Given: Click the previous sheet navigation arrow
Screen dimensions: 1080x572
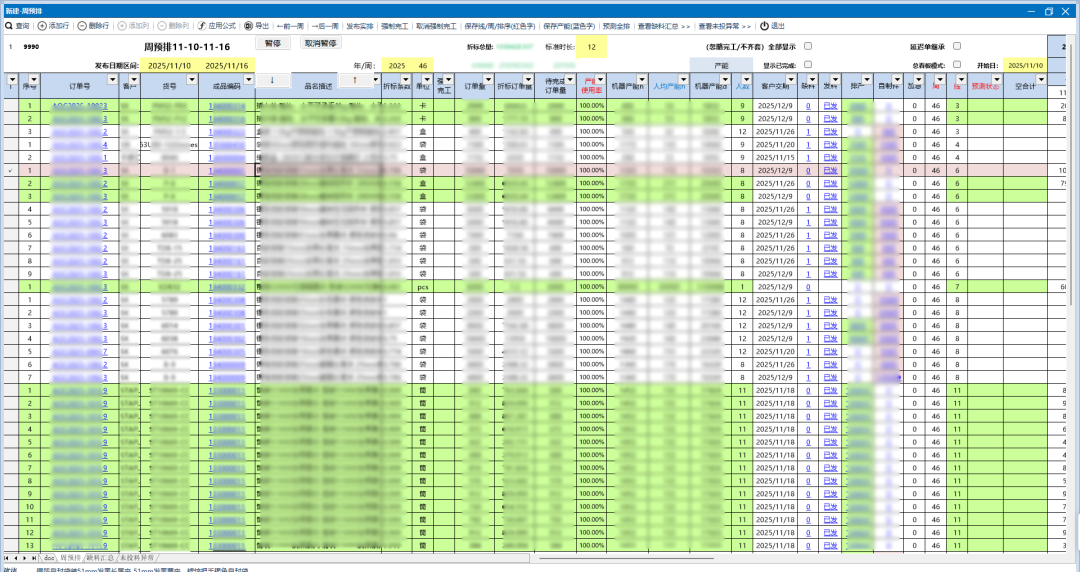Looking at the screenshot, I should tap(16, 558).
